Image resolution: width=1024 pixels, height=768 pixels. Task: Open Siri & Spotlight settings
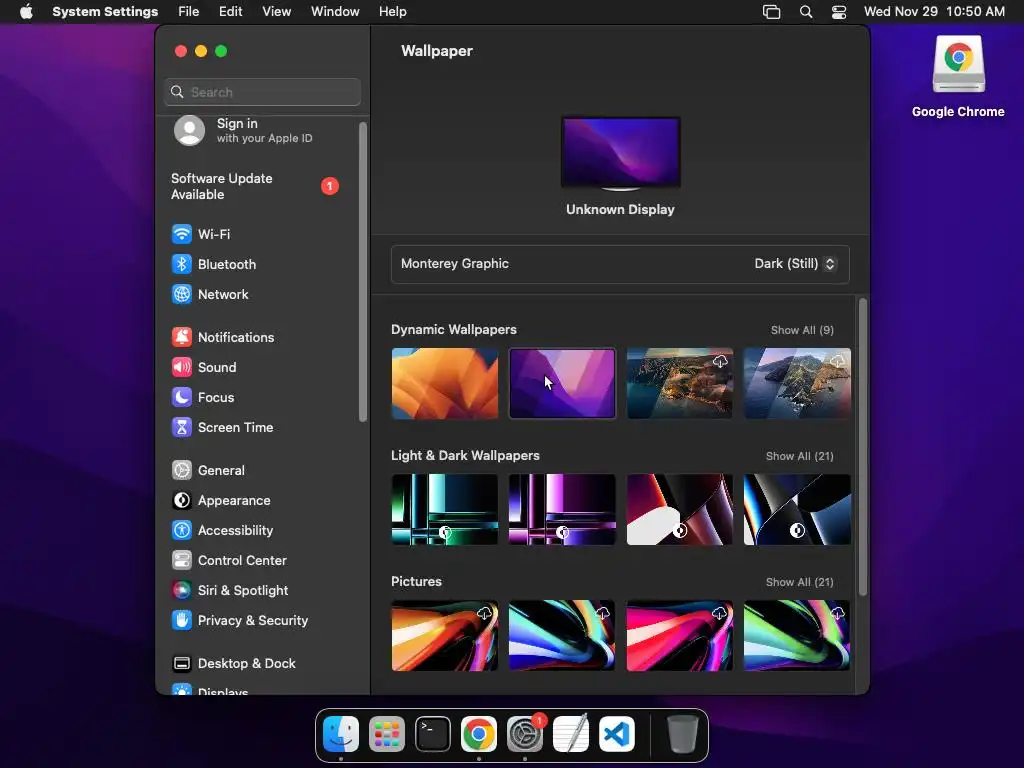(x=229, y=590)
